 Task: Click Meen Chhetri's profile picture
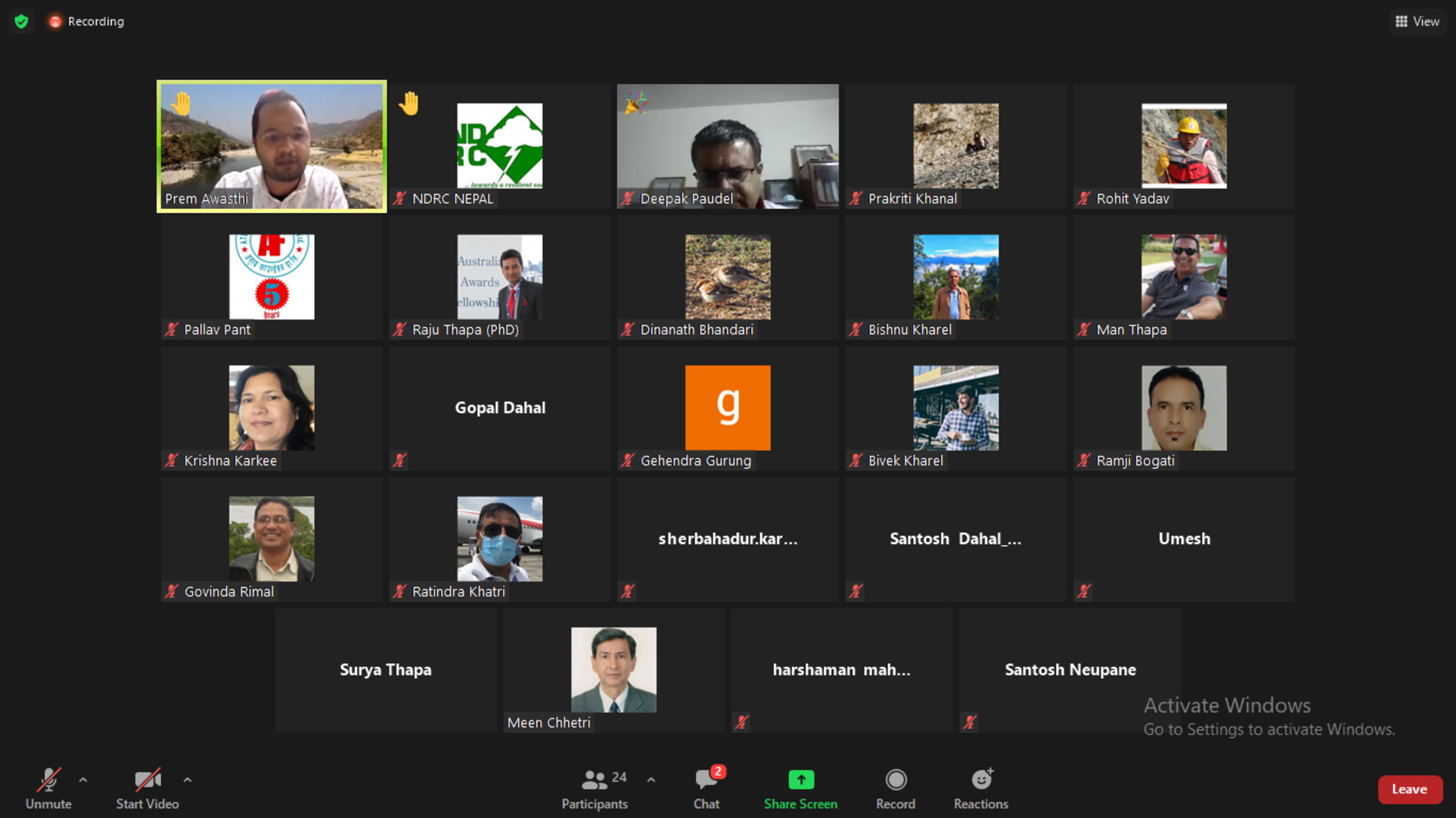pos(613,669)
